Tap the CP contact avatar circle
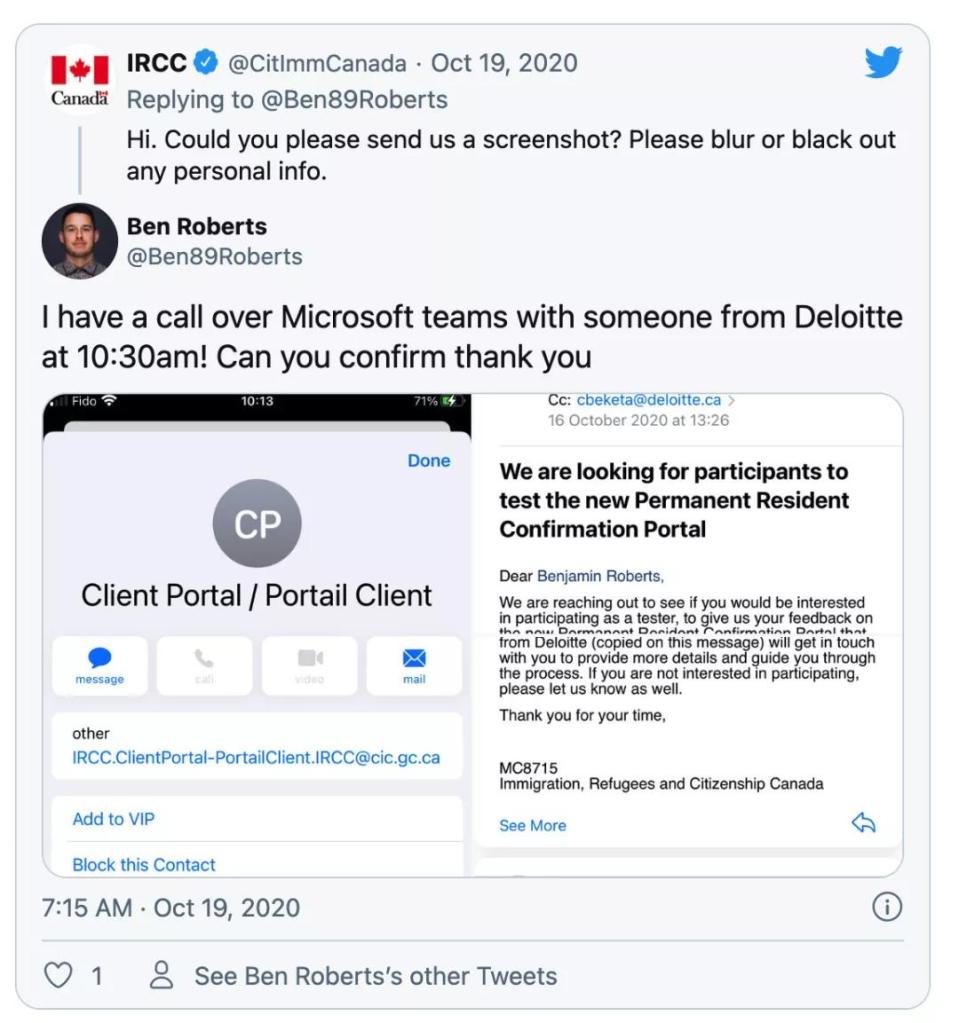The image size is (959, 1023). coord(257,524)
